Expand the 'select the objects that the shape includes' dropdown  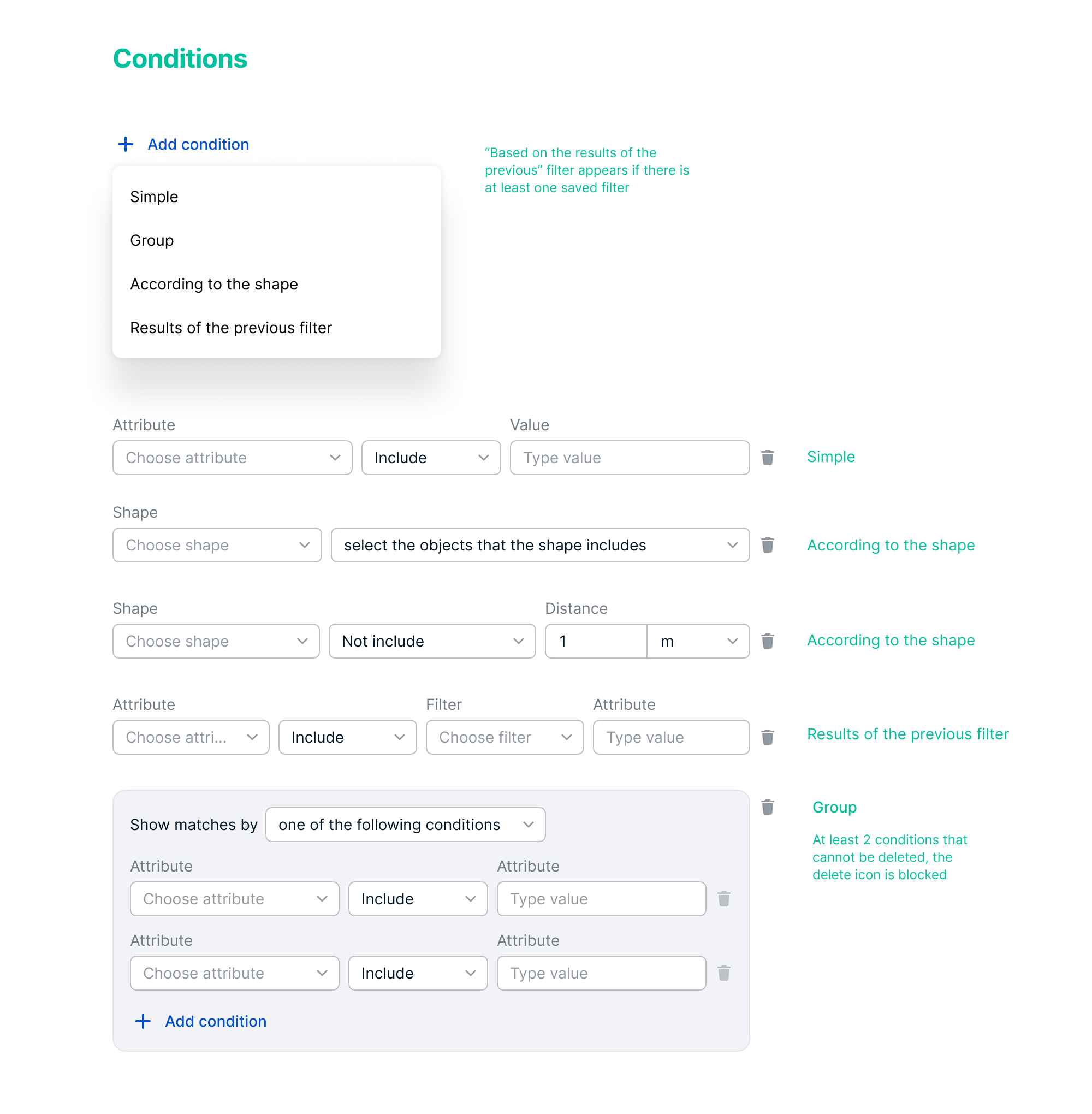coord(539,545)
